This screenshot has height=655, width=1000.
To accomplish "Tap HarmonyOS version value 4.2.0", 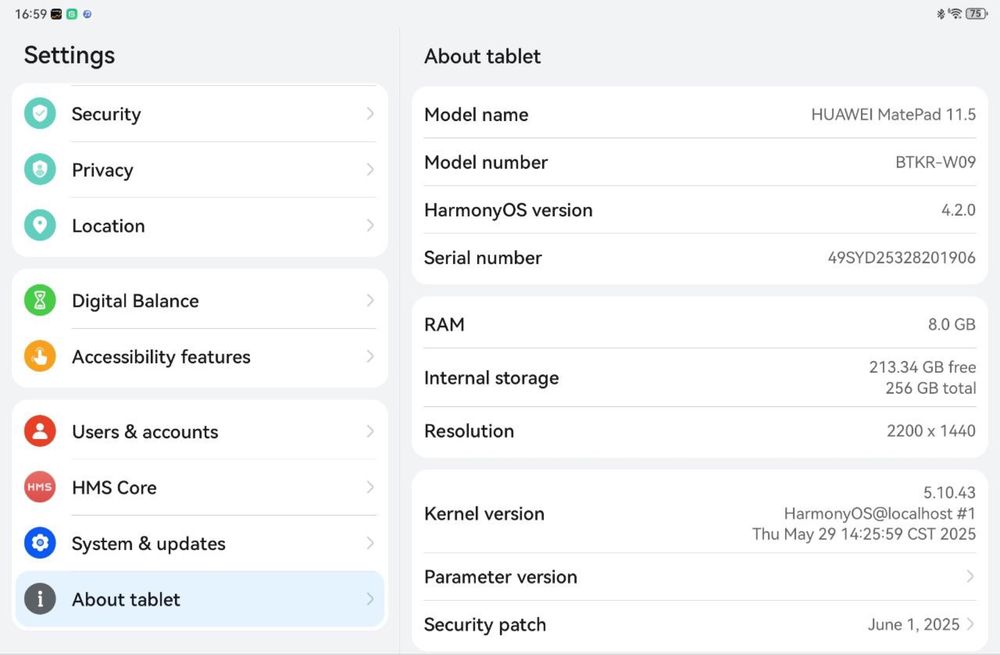I will [x=959, y=210].
